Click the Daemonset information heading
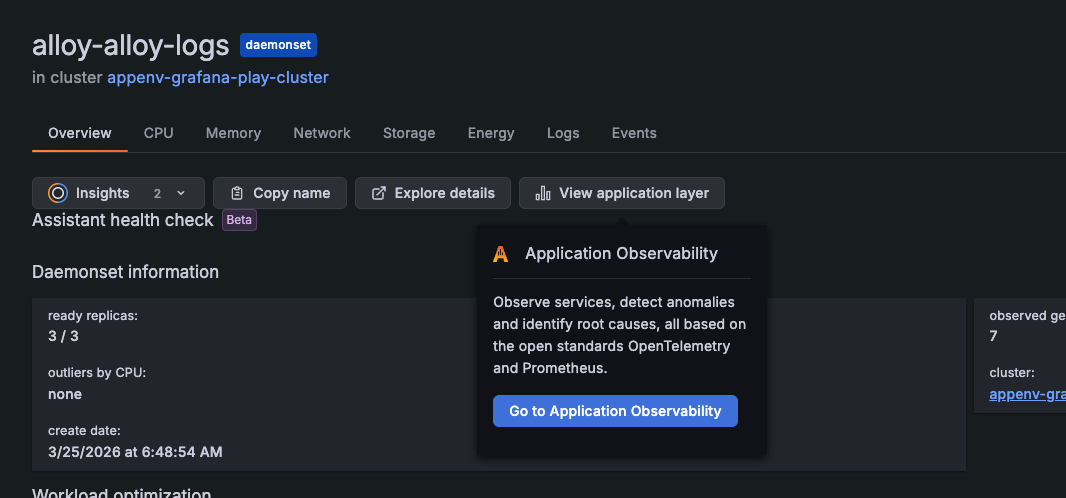This screenshot has height=498, width=1066. [x=125, y=272]
